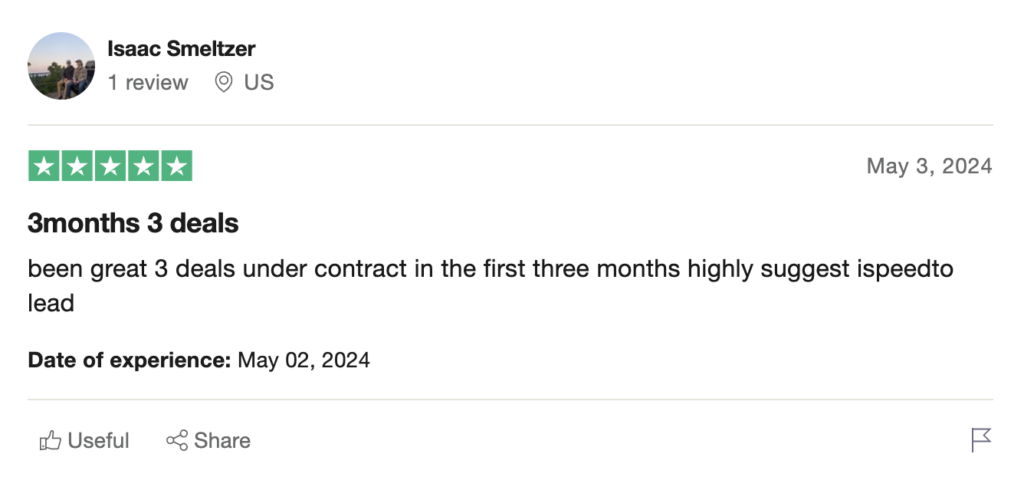Image resolution: width=1024 pixels, height=477 pixels.
Task: Click the second green rating star
Action: click(77, 166)
